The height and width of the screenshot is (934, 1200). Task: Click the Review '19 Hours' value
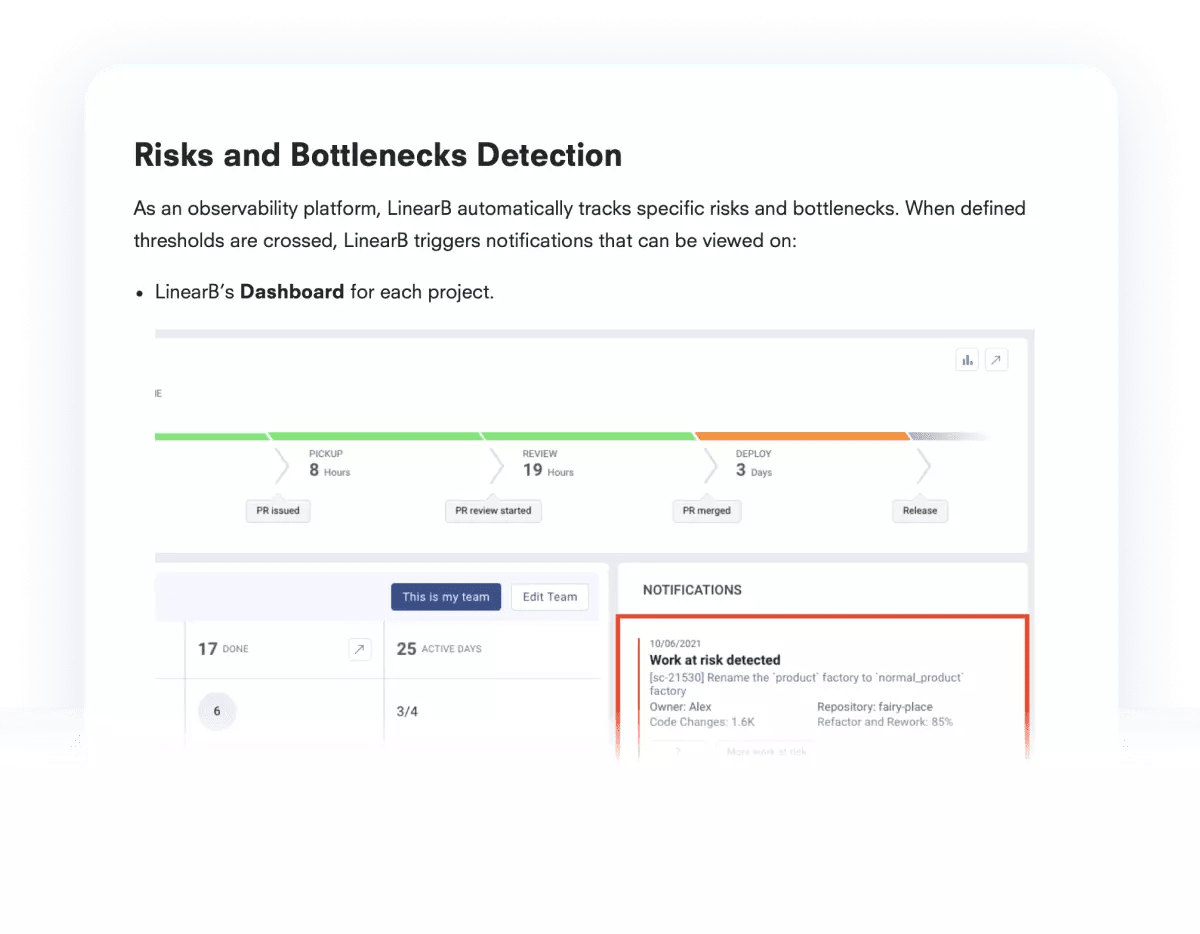coord(548,471)
